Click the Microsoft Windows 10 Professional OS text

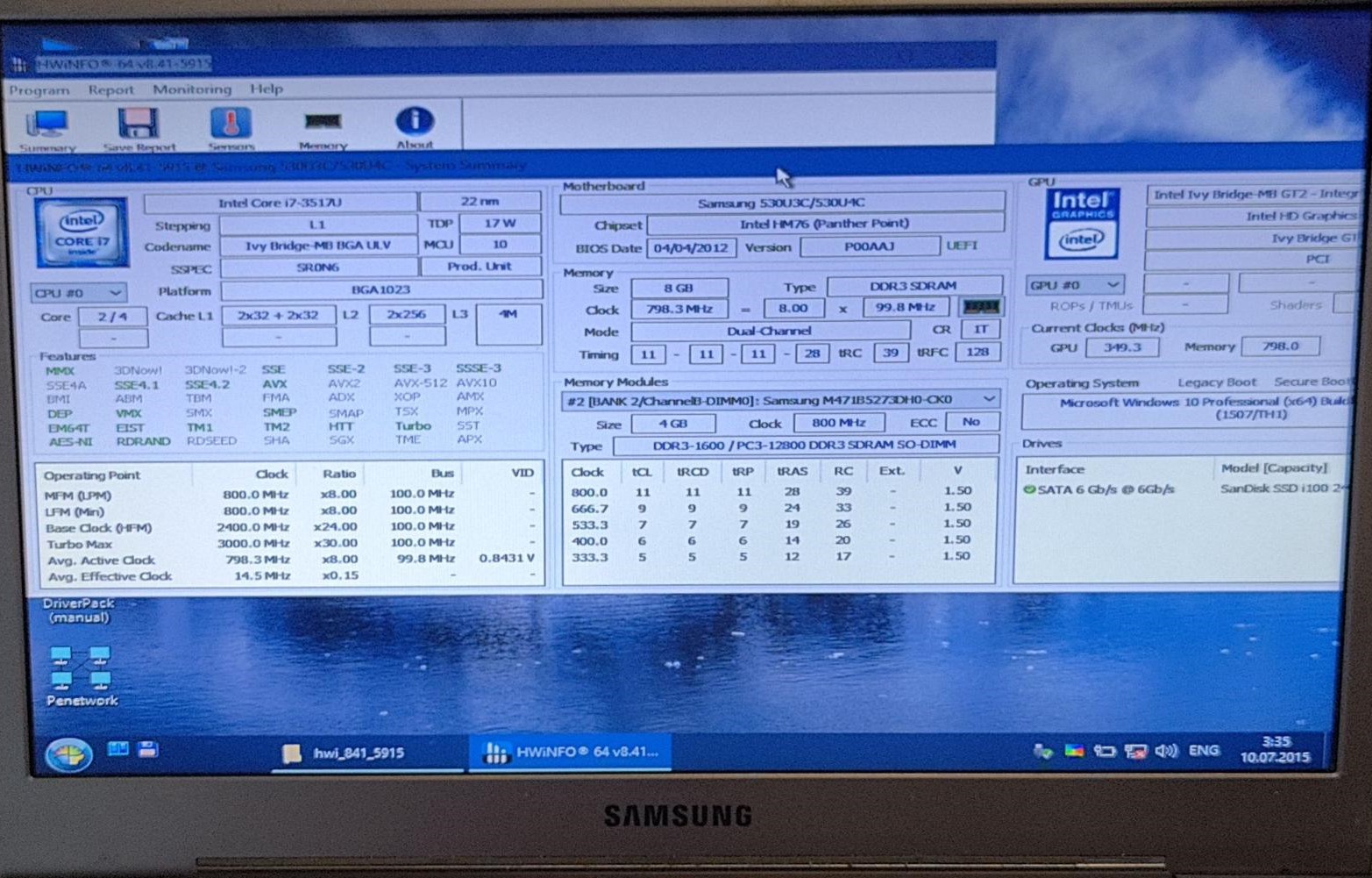[x=1205, y=408]
